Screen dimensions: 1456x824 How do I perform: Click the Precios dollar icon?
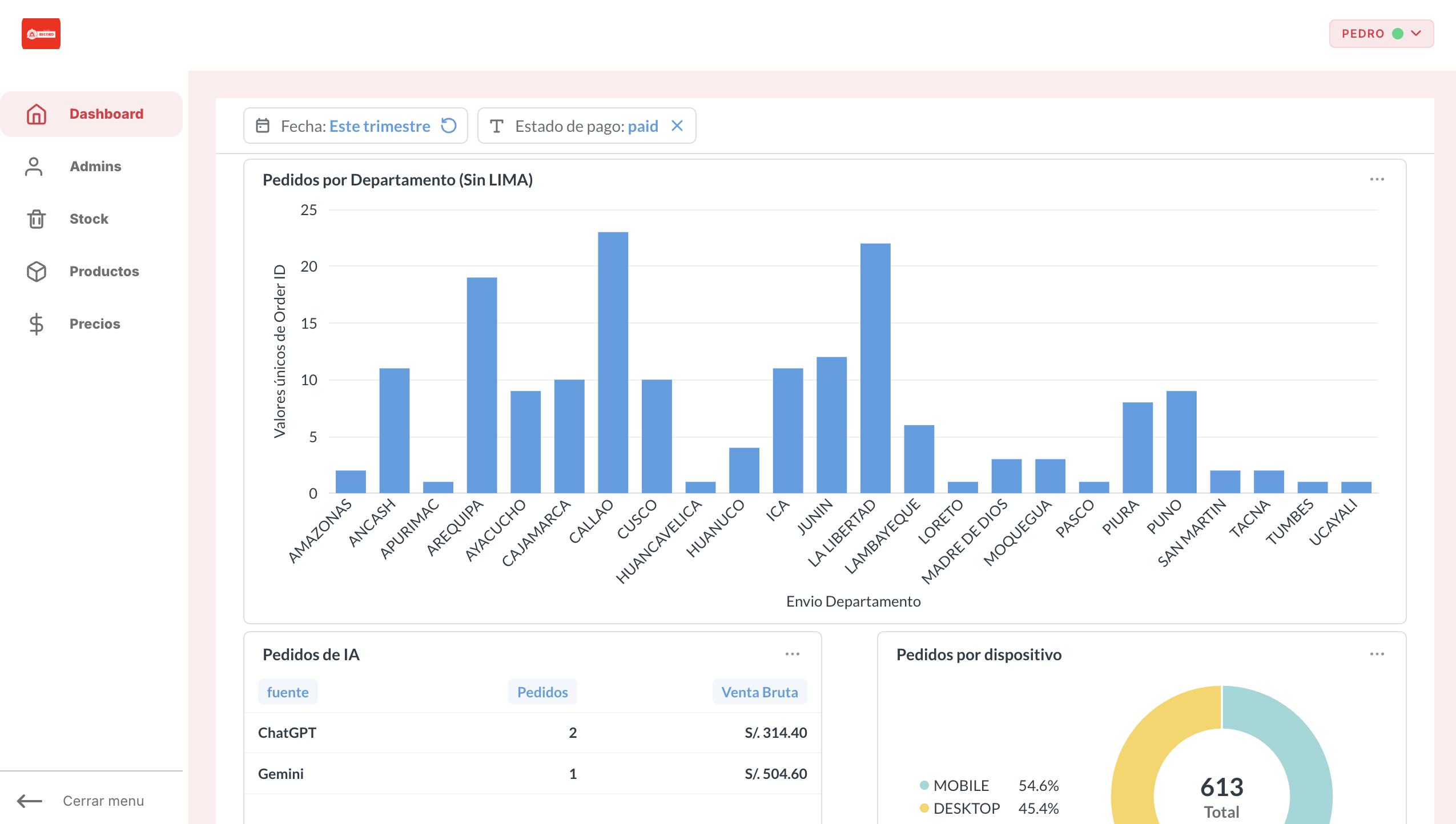coord(37,324)
